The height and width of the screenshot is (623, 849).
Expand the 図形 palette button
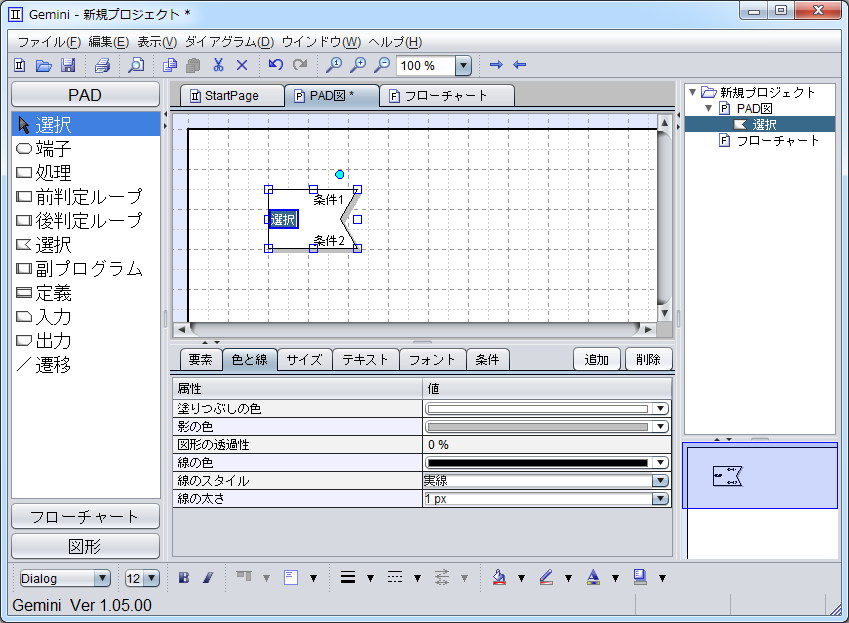pos(86,546)
